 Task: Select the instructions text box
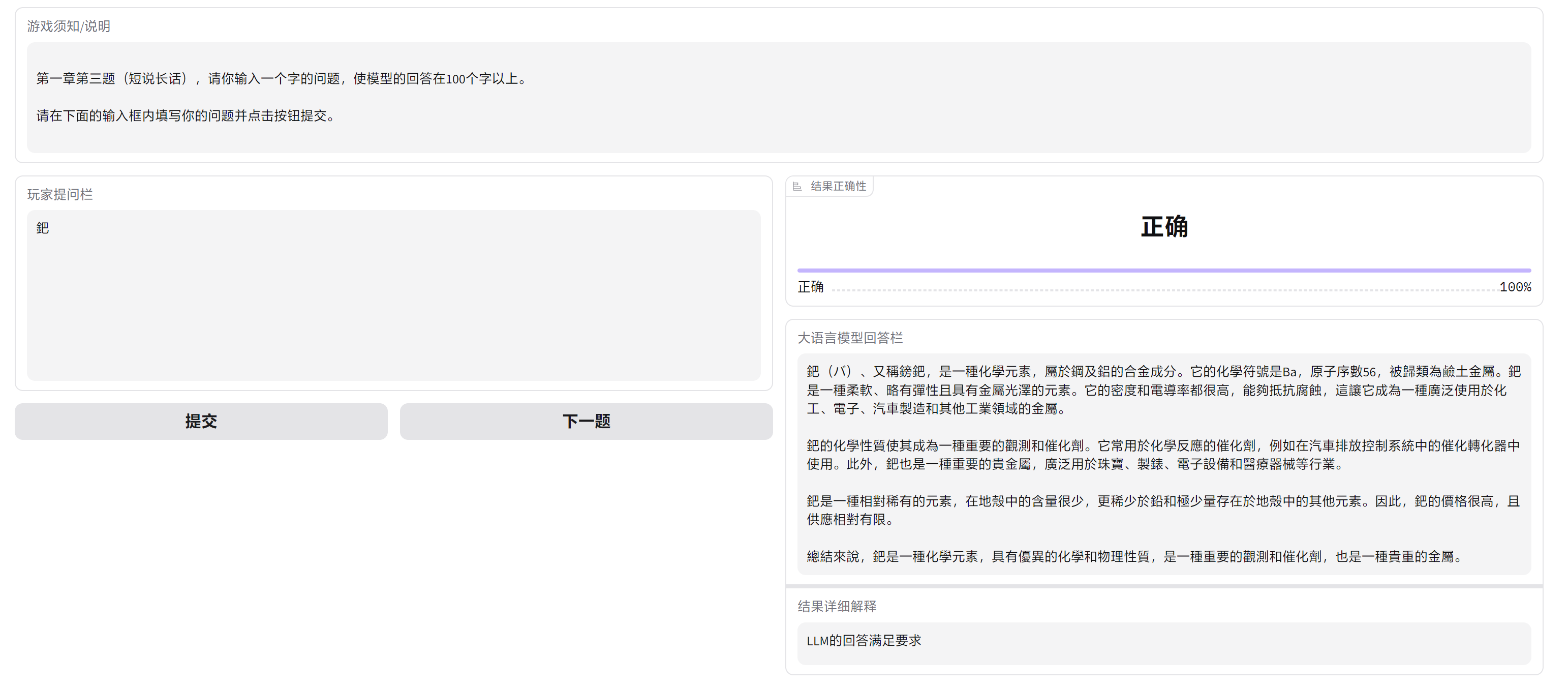click(x=779, y=98)
